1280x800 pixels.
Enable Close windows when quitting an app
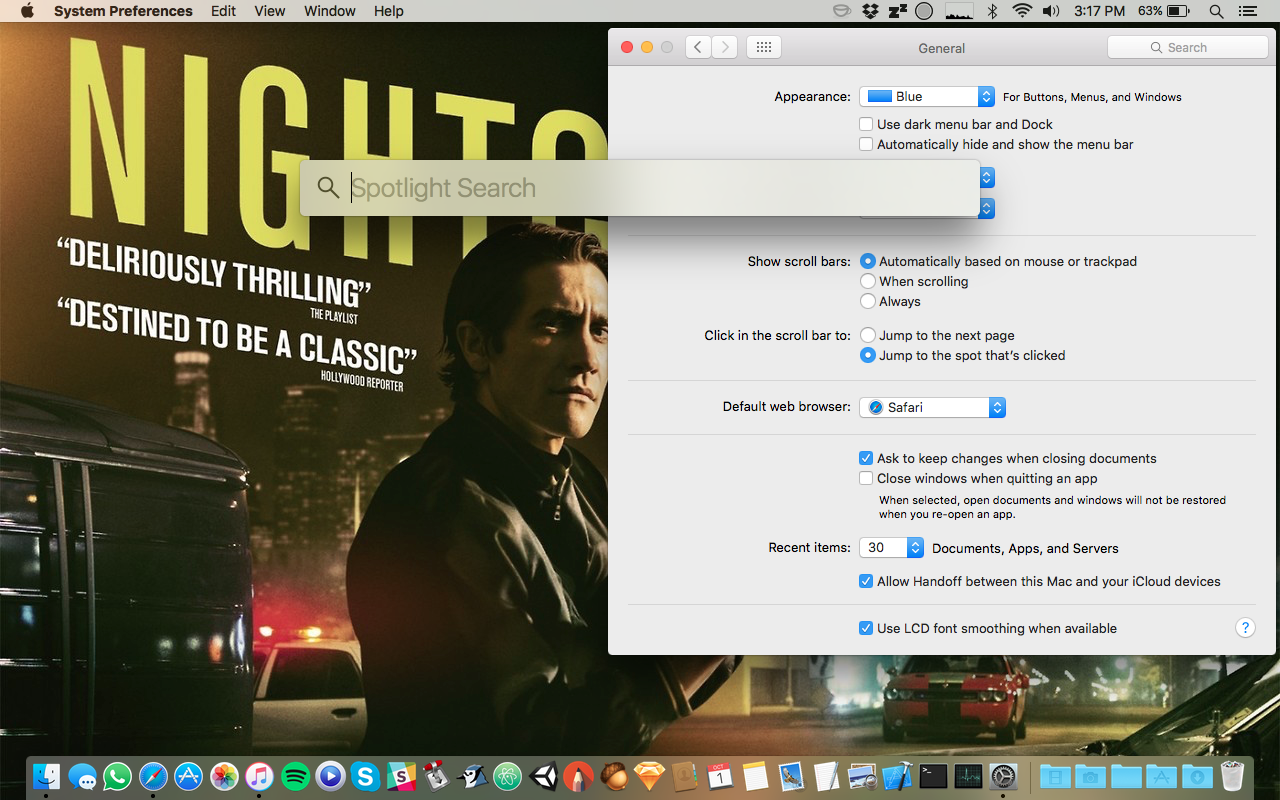point(866,478)
